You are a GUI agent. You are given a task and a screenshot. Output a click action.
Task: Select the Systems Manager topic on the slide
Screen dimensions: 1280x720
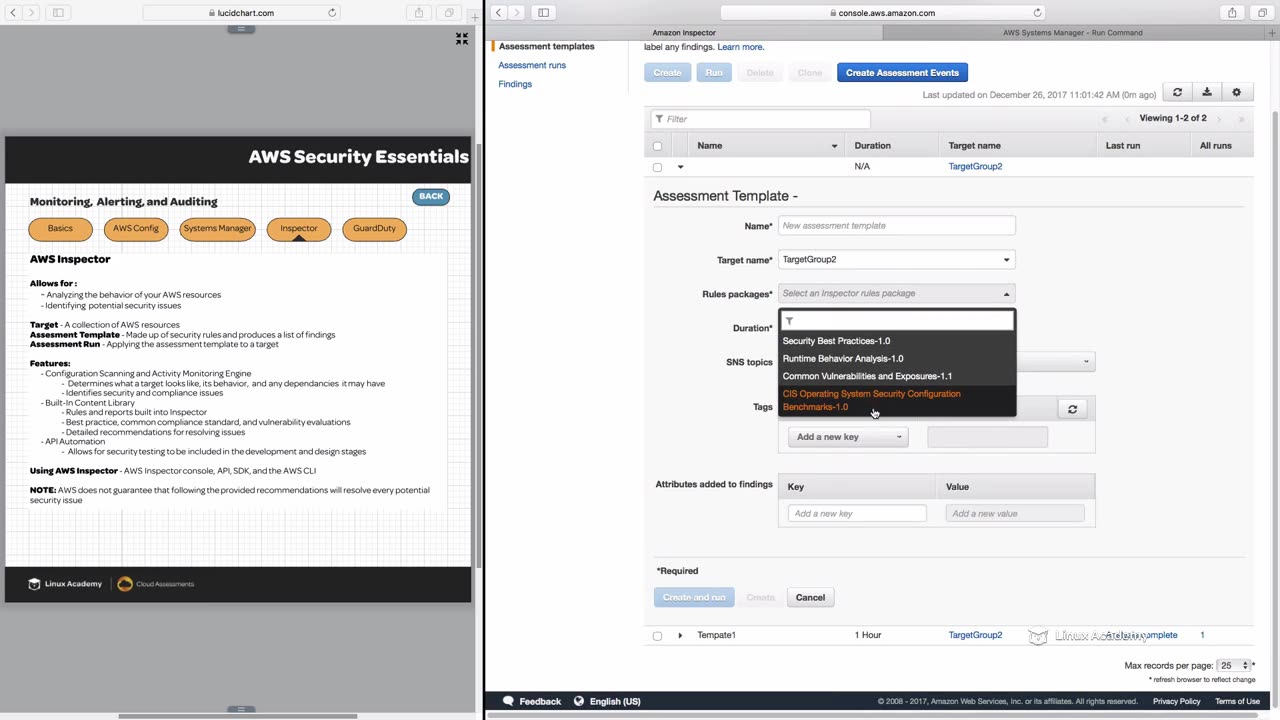(x=217, y=229)
